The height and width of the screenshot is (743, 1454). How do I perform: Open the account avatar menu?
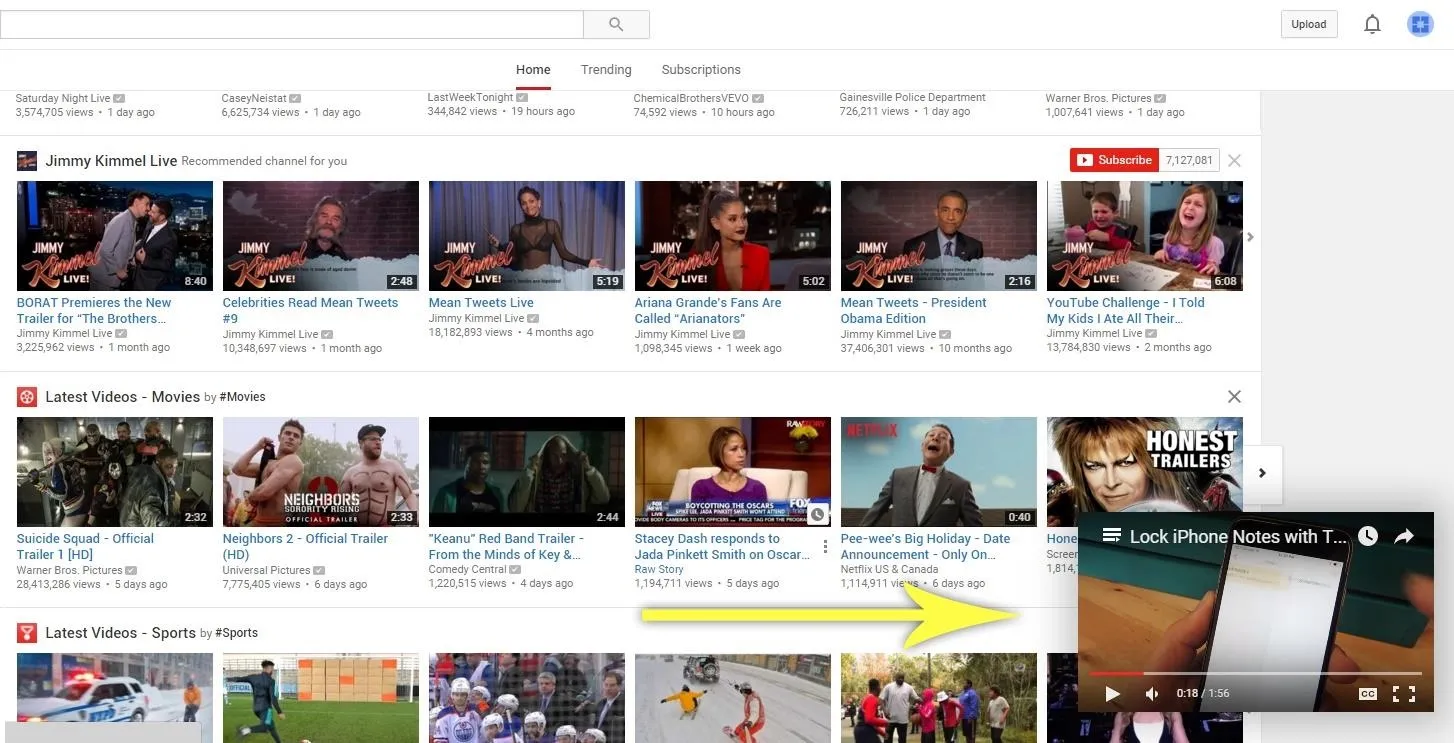(1420, 24)
